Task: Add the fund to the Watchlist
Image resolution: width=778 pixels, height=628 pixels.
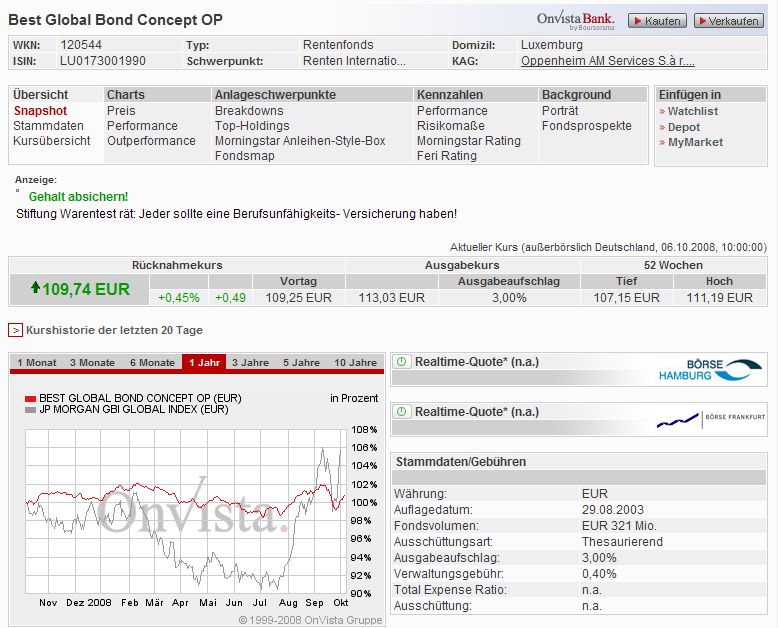Action: 693,111
